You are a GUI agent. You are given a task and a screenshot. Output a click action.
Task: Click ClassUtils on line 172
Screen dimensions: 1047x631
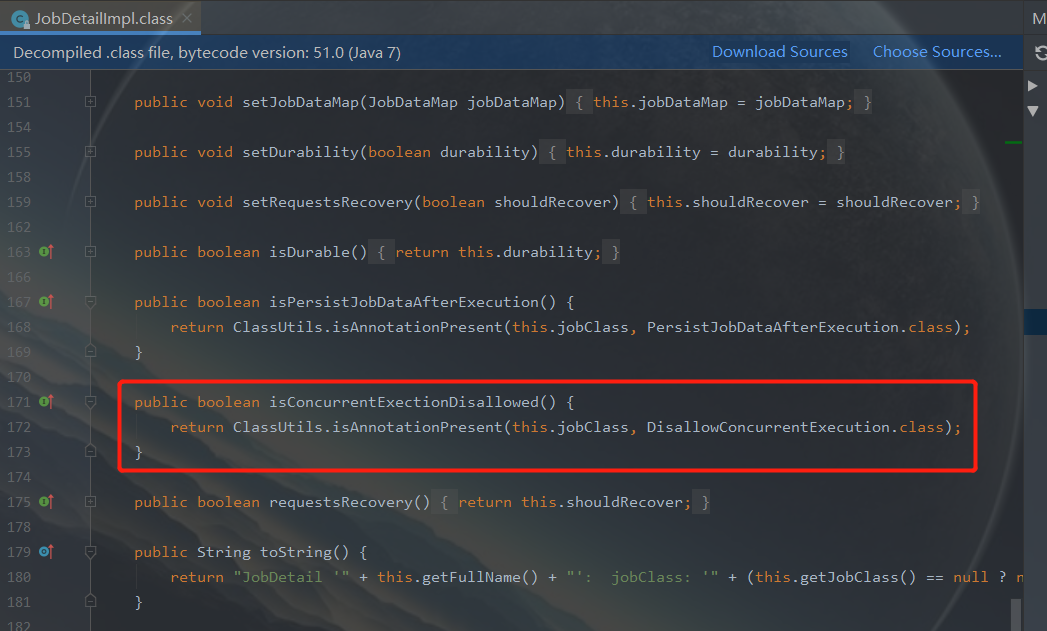(277, 427)
